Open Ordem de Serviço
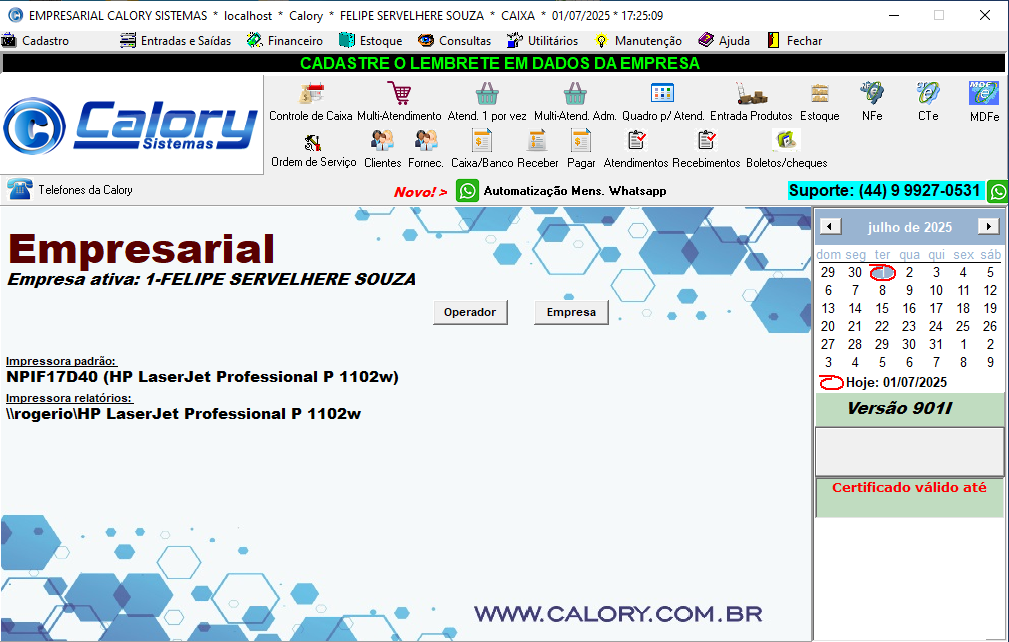 pyautogui.click(x=313, y=148)
